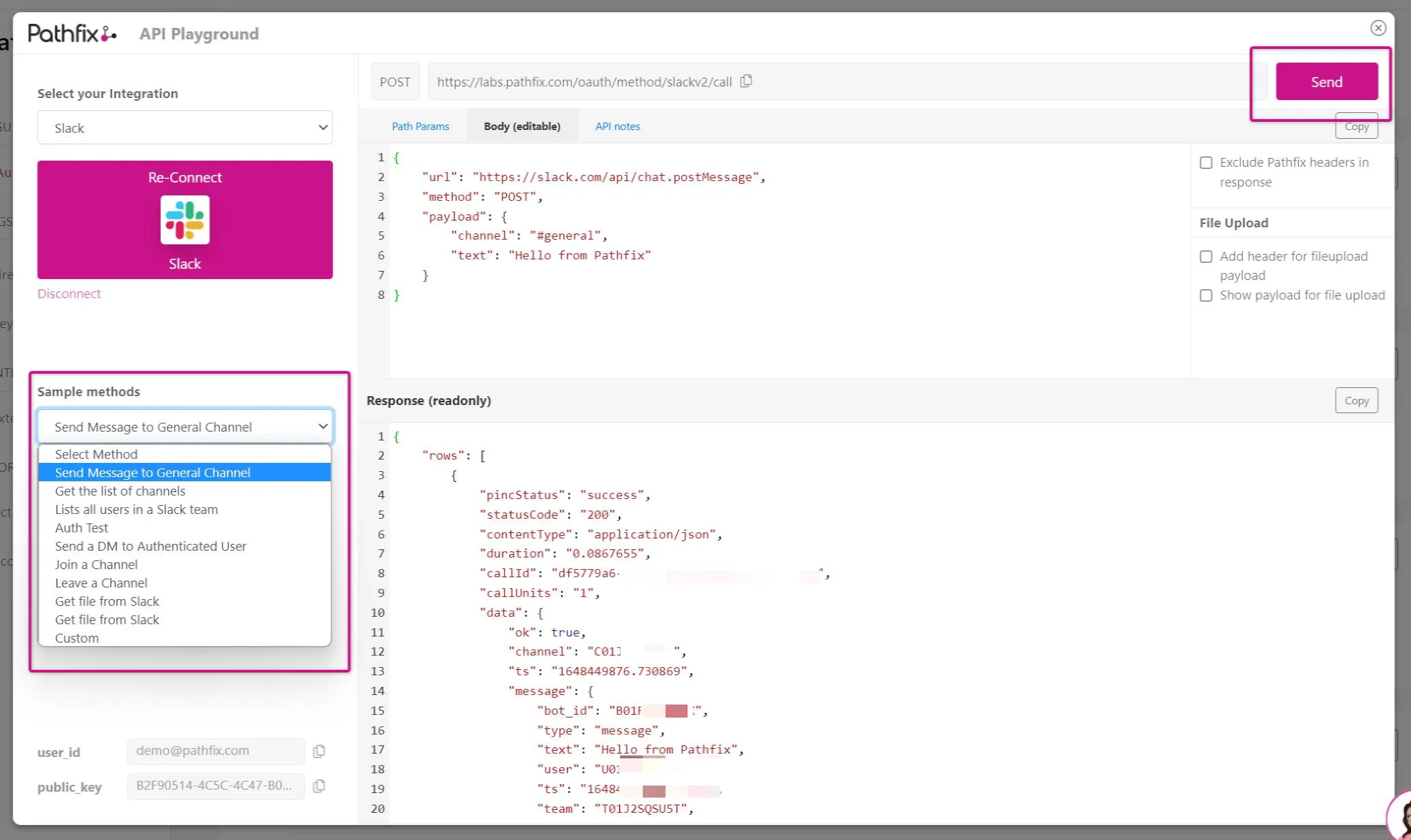Copy the request body with Copy button
Screen dimensions: 1411x840
[1356, 127]
